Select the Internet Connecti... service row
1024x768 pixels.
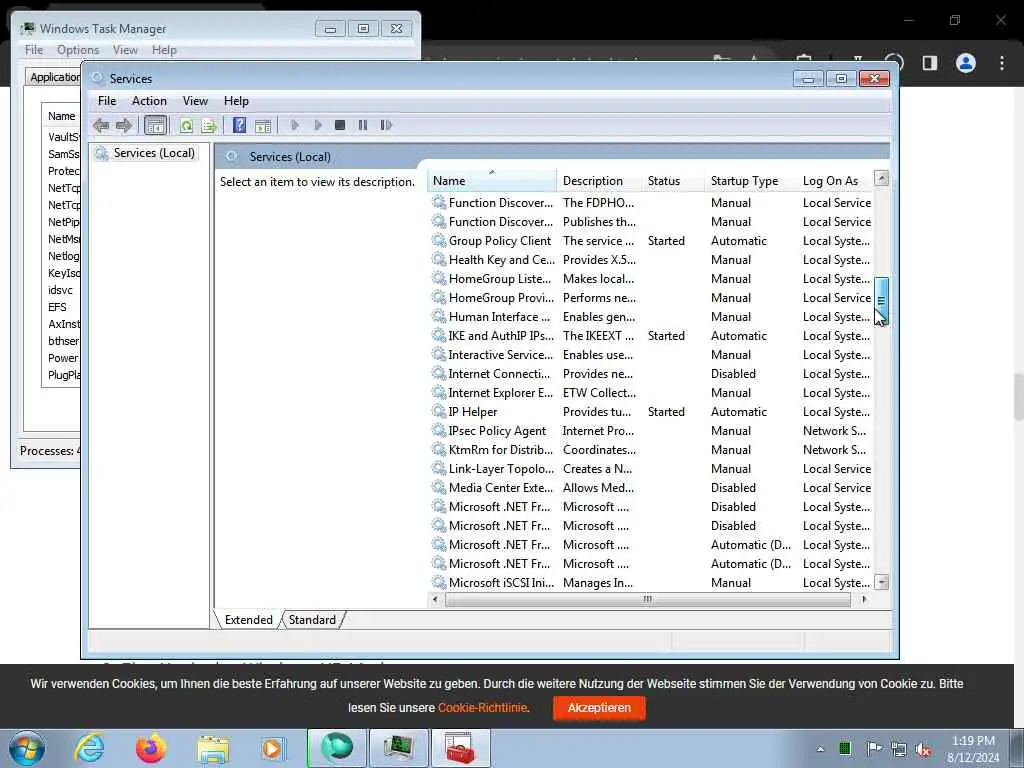pos(650,374)
